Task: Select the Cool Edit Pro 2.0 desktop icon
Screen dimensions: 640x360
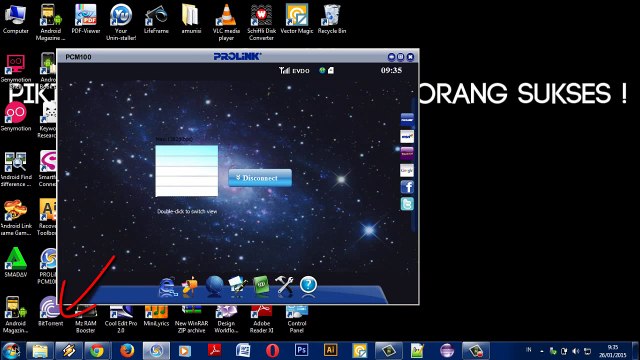Action: pos(121,319)
